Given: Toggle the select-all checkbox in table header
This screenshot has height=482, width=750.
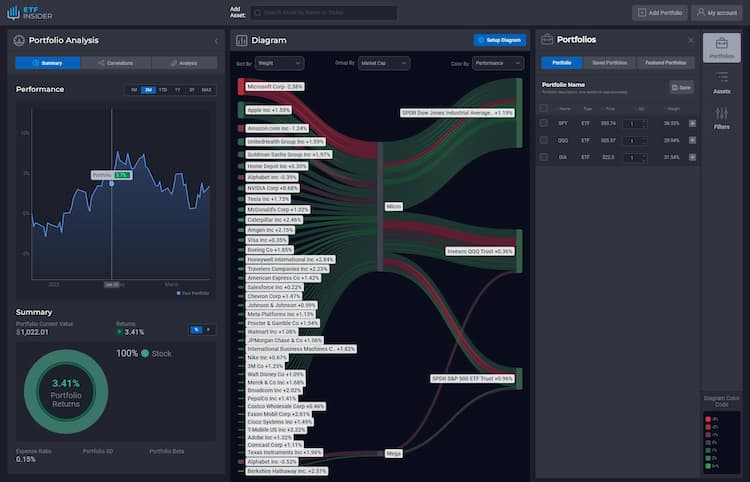Looking at the screenshot, I should pos(545,108).
